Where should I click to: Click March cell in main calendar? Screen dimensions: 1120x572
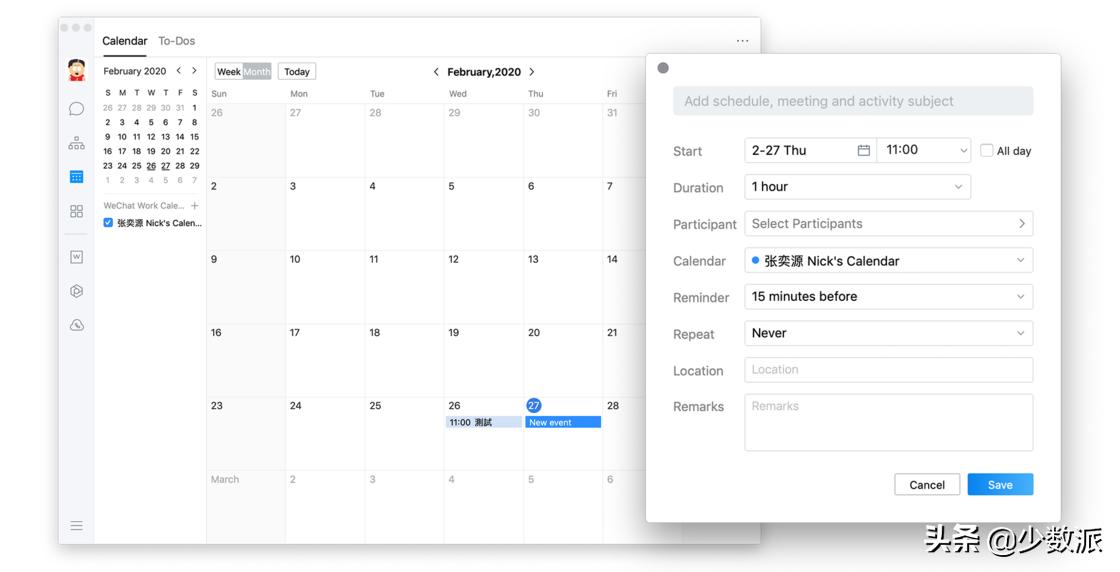225,480
